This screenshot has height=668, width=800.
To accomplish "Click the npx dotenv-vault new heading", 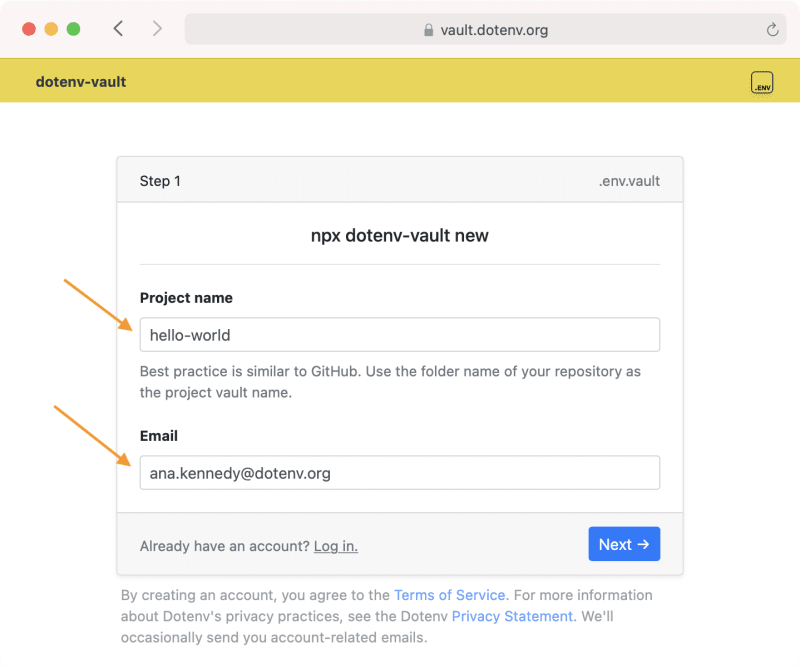I will pyautogui.click(x=400, y=235).
